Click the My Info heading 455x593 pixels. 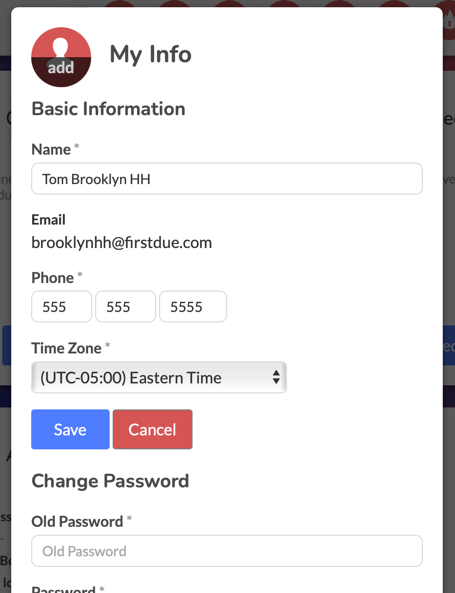[150, 54]
